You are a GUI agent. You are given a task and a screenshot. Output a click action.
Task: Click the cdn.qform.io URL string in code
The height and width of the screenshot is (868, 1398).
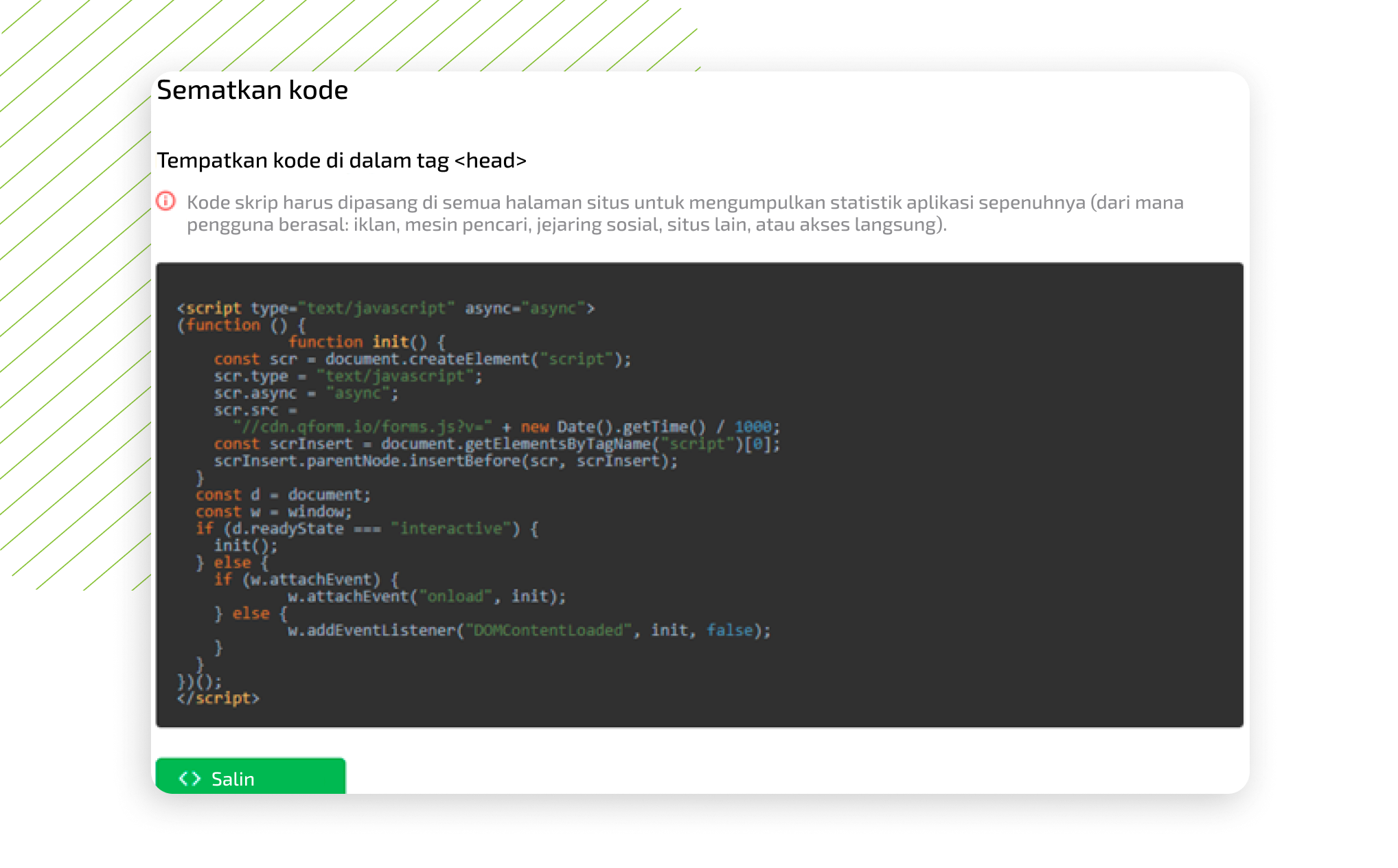363,427
